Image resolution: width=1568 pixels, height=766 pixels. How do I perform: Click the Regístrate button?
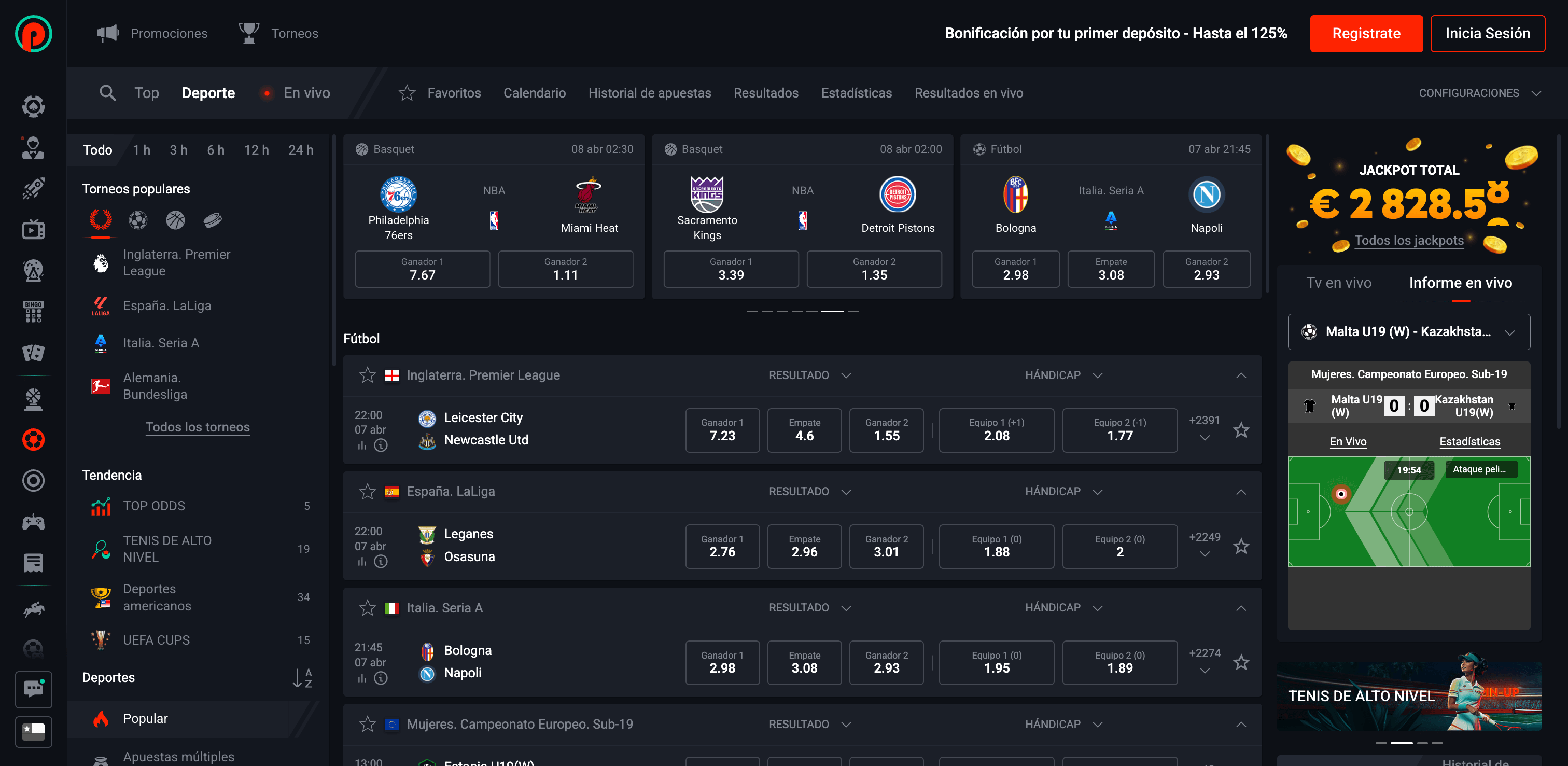point(1366,34)
